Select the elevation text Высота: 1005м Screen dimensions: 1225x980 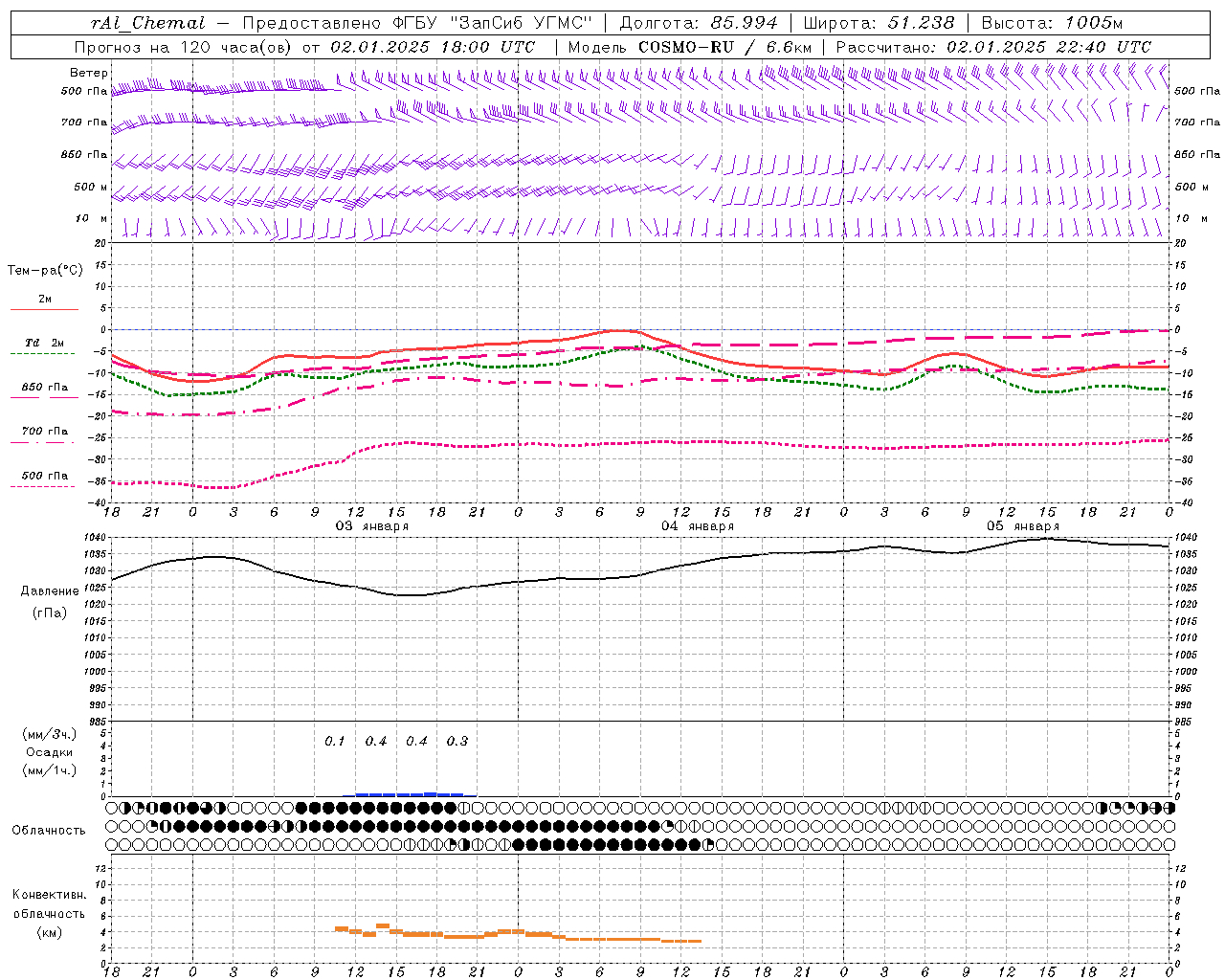click(x=1052, y=23)
